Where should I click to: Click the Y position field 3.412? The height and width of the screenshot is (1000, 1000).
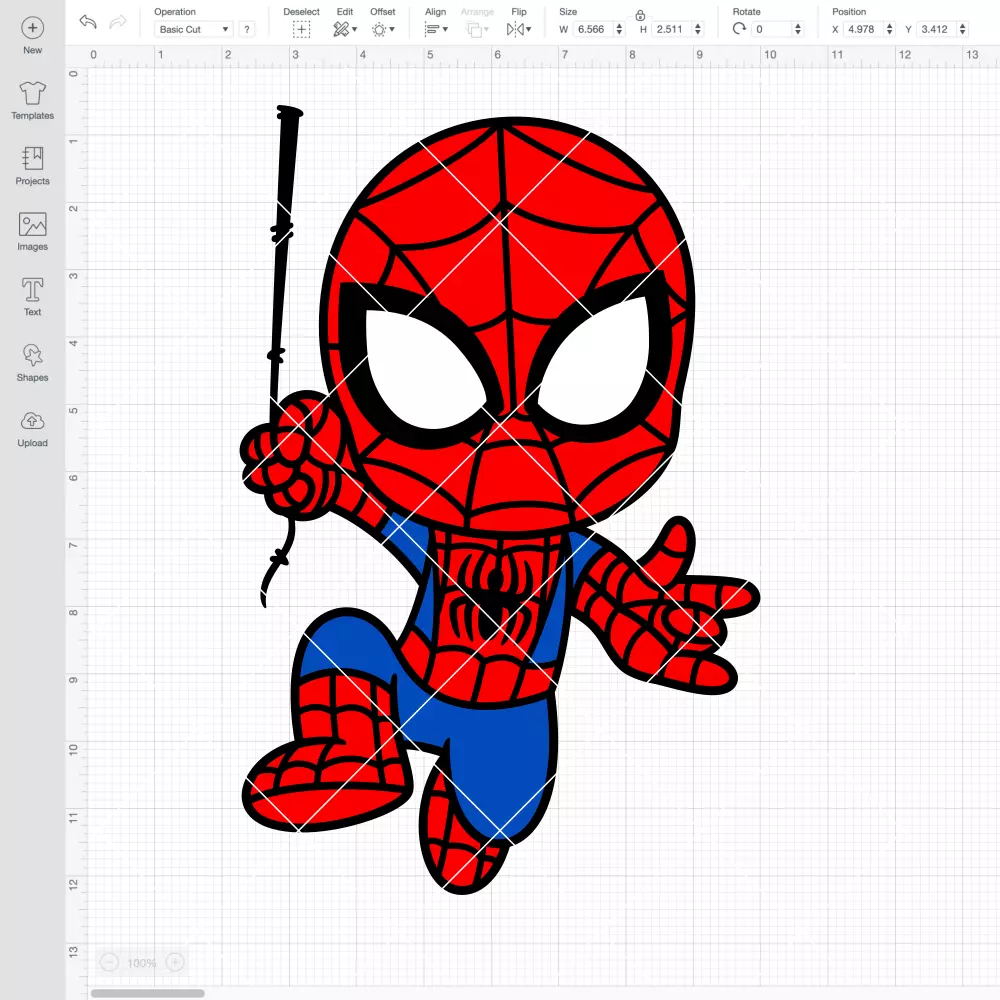point(936,29)
